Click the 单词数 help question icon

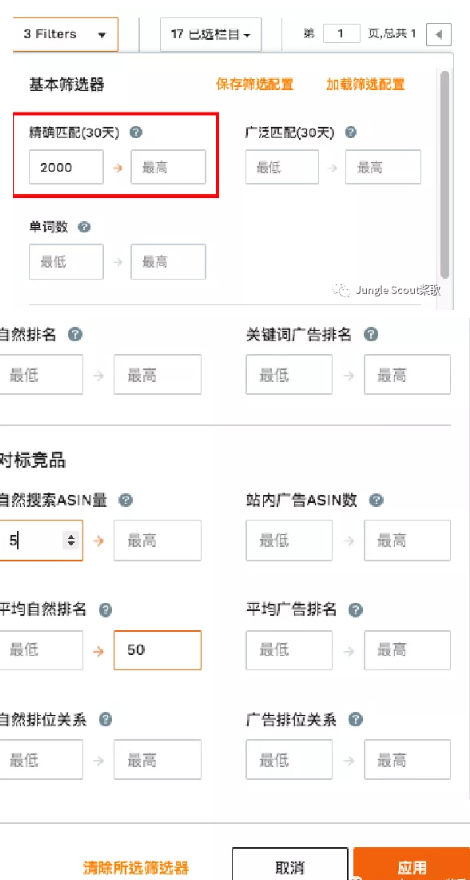click(x=84, y=227)
